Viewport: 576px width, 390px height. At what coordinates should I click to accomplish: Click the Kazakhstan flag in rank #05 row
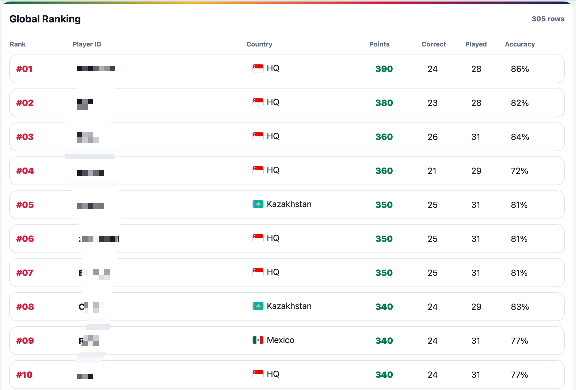click(258, 204)
